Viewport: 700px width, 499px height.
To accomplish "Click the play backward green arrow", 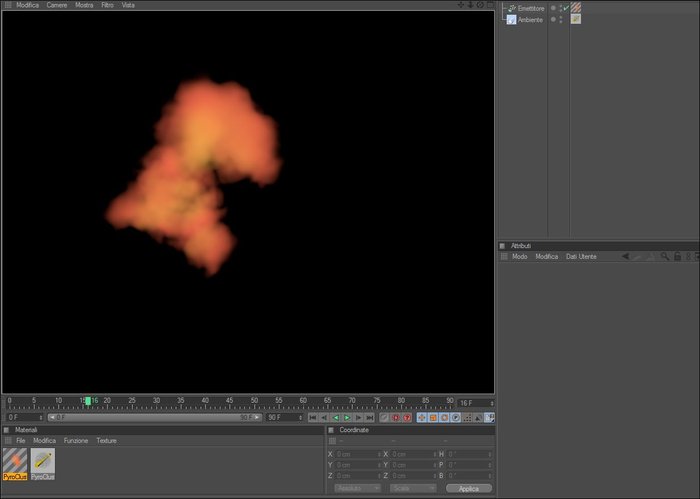I will pos(336,418).
